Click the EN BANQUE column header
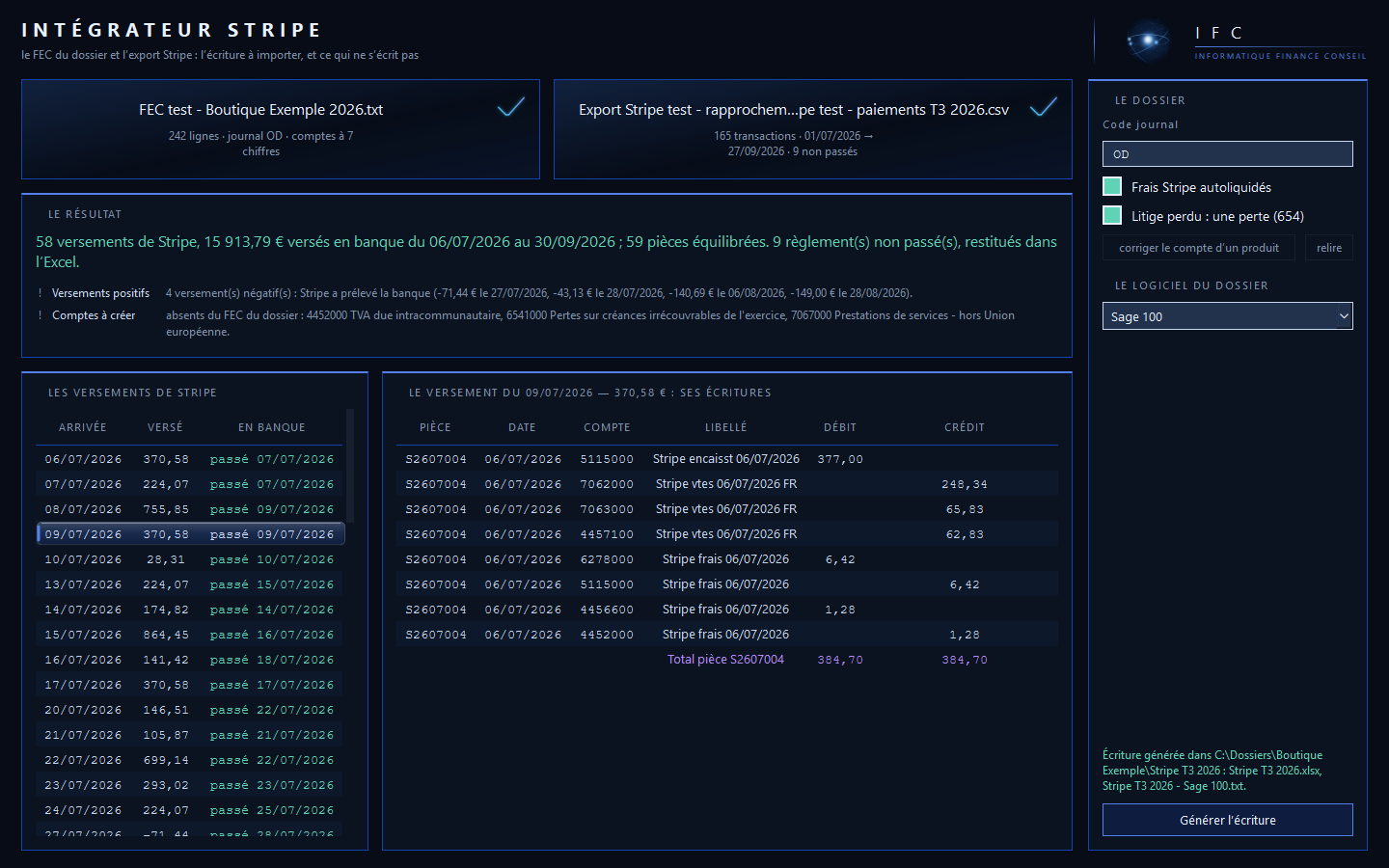 point(272,427)
